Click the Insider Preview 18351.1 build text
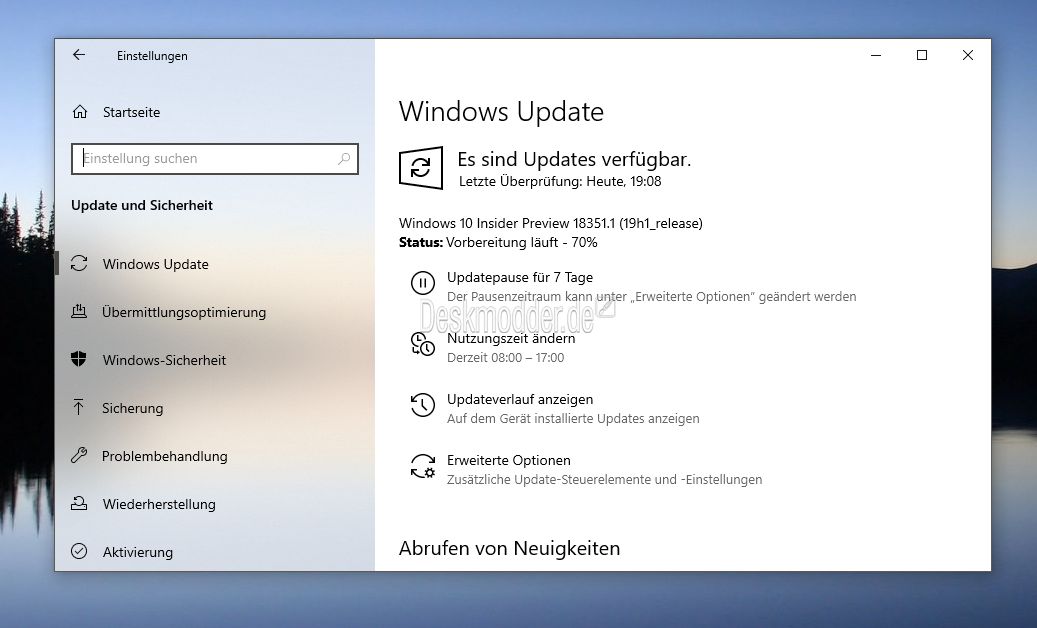1037x628 pixels. tap(551, 223)
